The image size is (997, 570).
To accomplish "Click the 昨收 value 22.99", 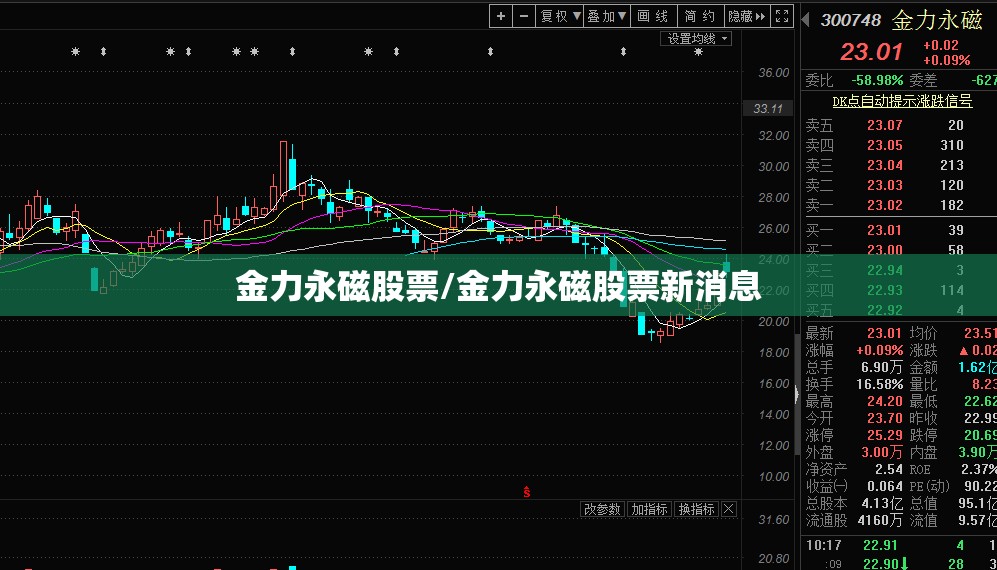I will tap(980, 418).
